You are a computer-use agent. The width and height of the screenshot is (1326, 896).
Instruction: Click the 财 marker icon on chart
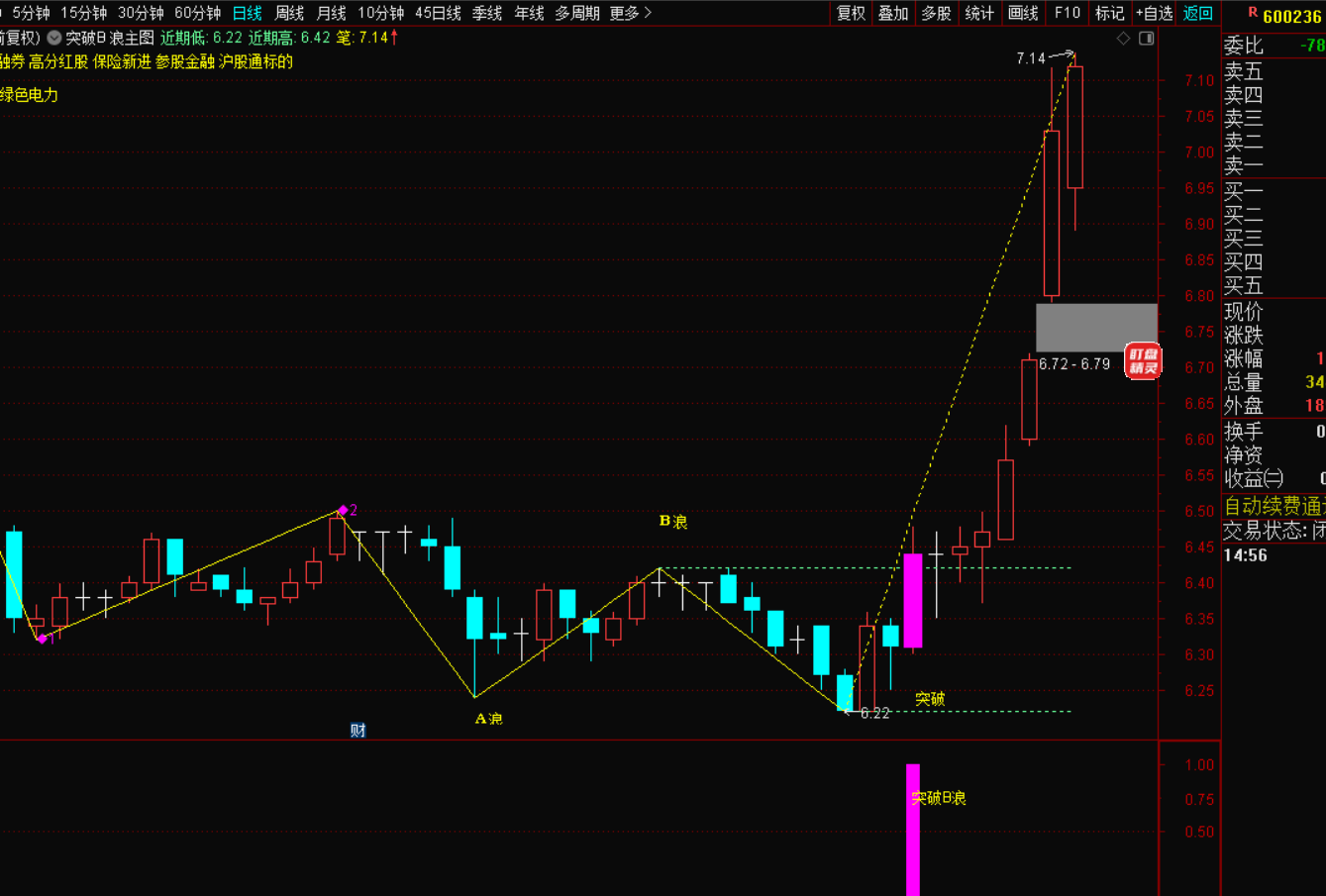click(x=357, y=731)
